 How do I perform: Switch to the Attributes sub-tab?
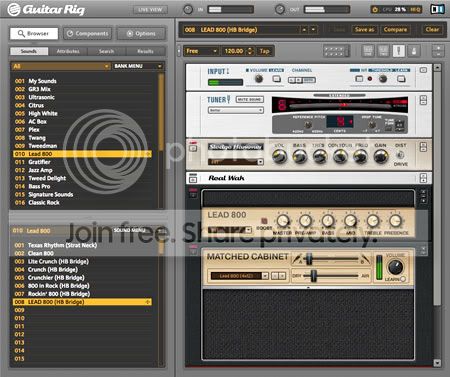(68, 51)
